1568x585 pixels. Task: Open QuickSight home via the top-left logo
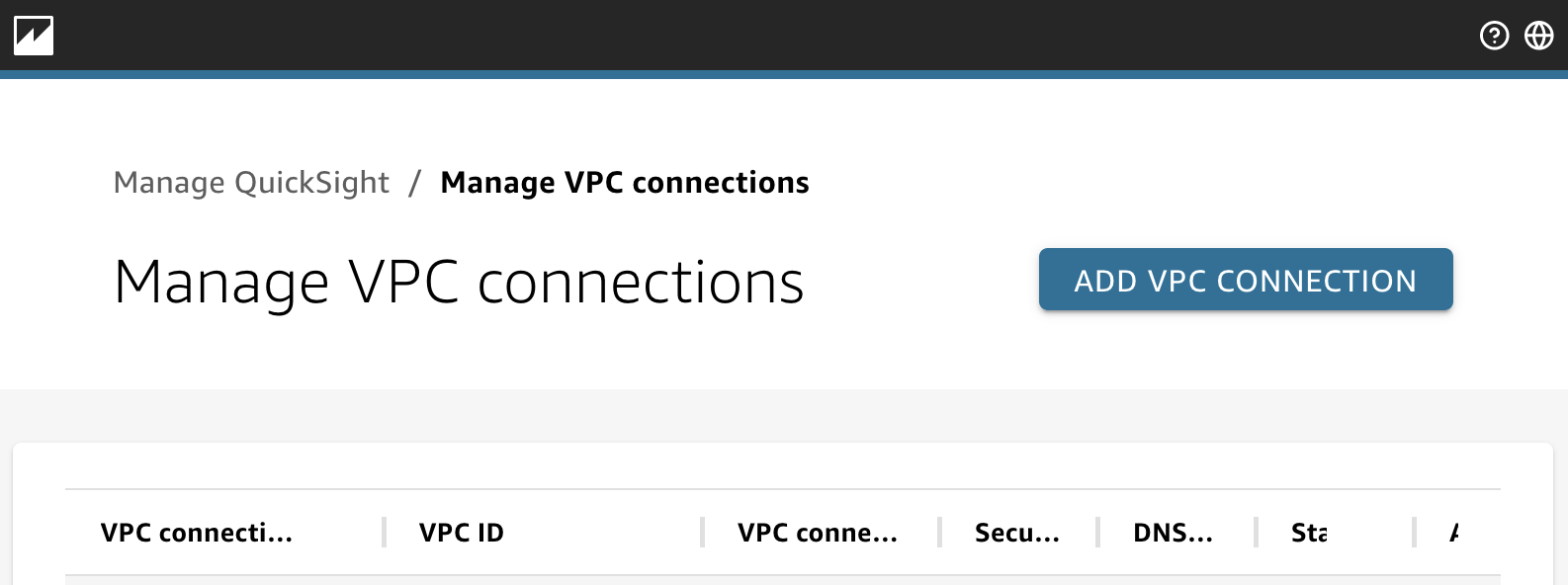point(33,36)
